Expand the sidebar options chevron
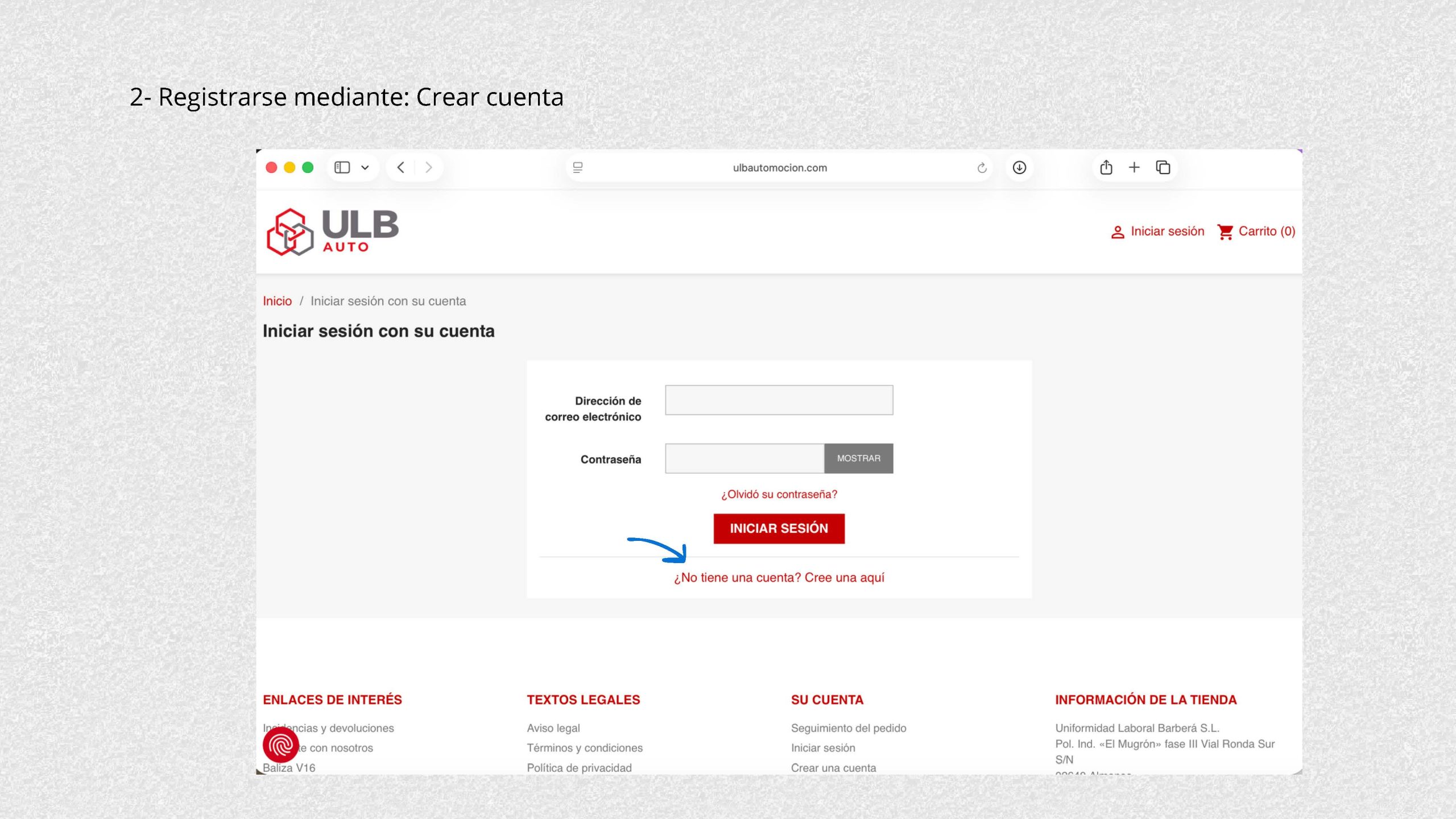 coord(365,168)
